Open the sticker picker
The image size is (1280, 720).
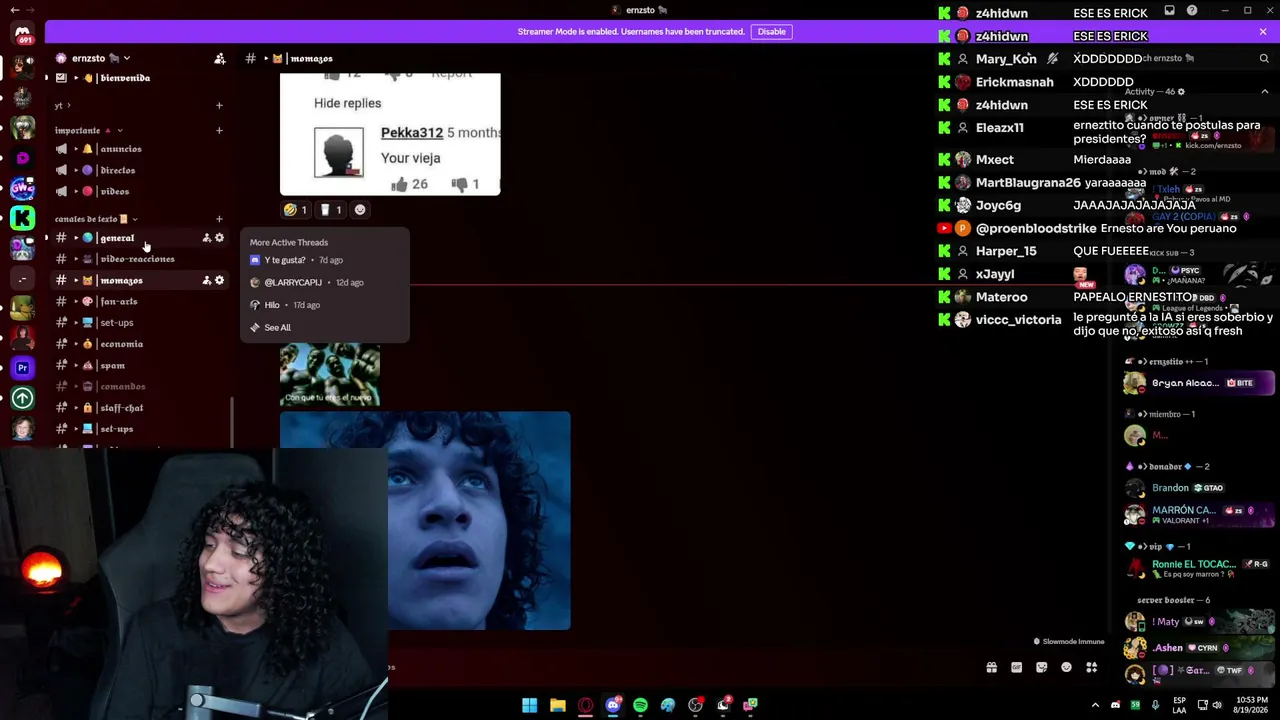point(1041,668)
